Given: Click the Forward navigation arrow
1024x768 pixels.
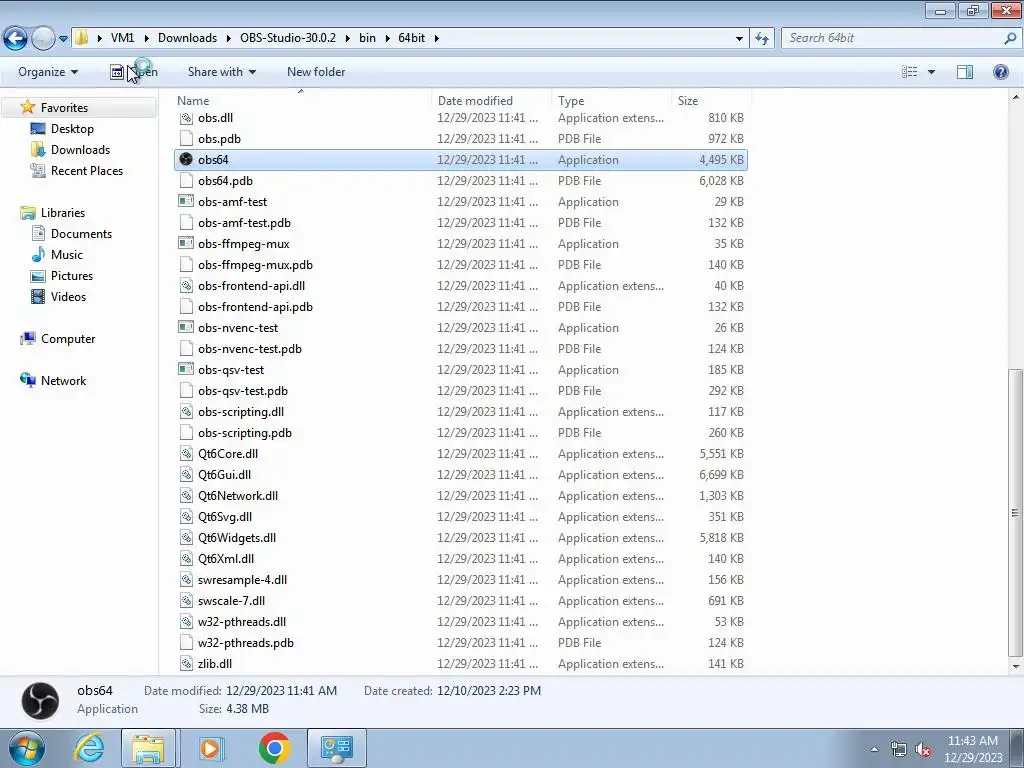Looking at the screenshot, I should point(43,39).
